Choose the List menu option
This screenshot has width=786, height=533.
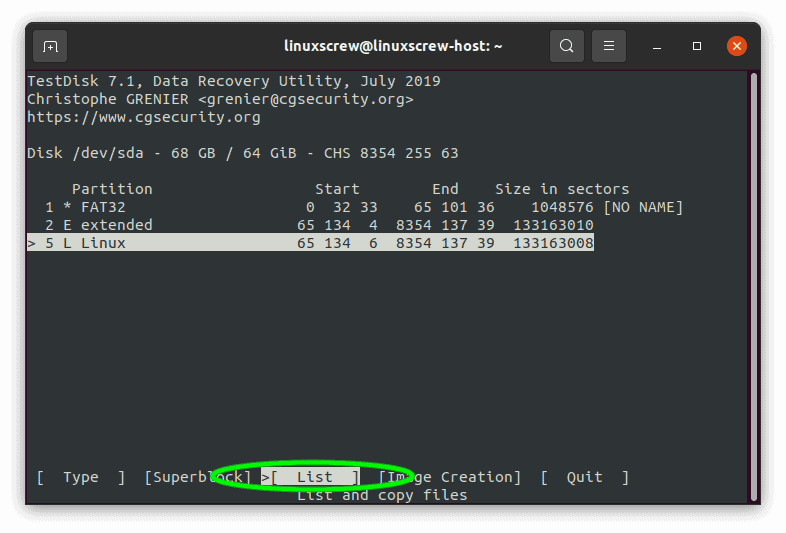click(x=310, y=477)
